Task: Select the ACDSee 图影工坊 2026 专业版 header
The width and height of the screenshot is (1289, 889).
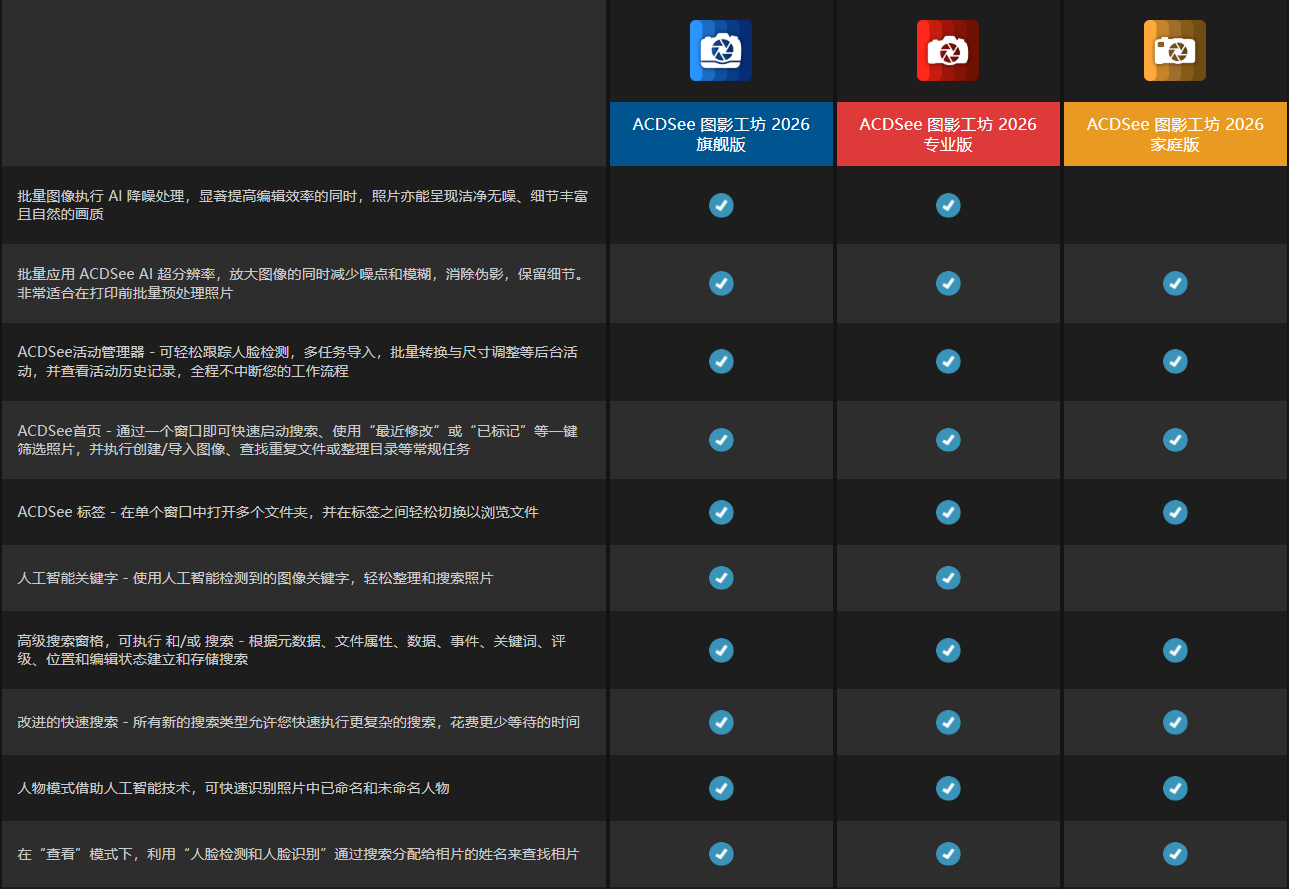Action: click(x=948, y=134)
